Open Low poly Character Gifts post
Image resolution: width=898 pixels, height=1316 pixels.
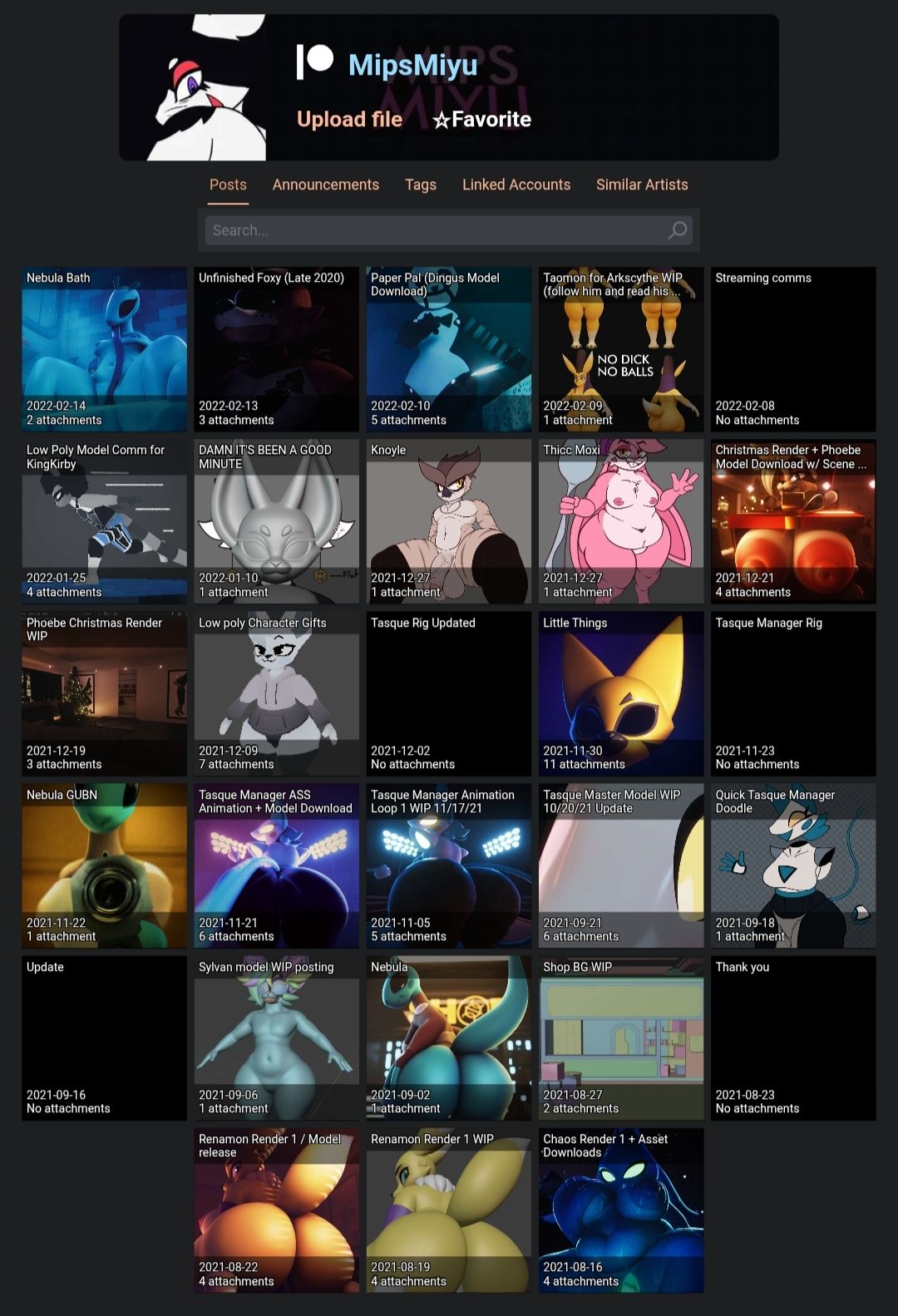276,693
